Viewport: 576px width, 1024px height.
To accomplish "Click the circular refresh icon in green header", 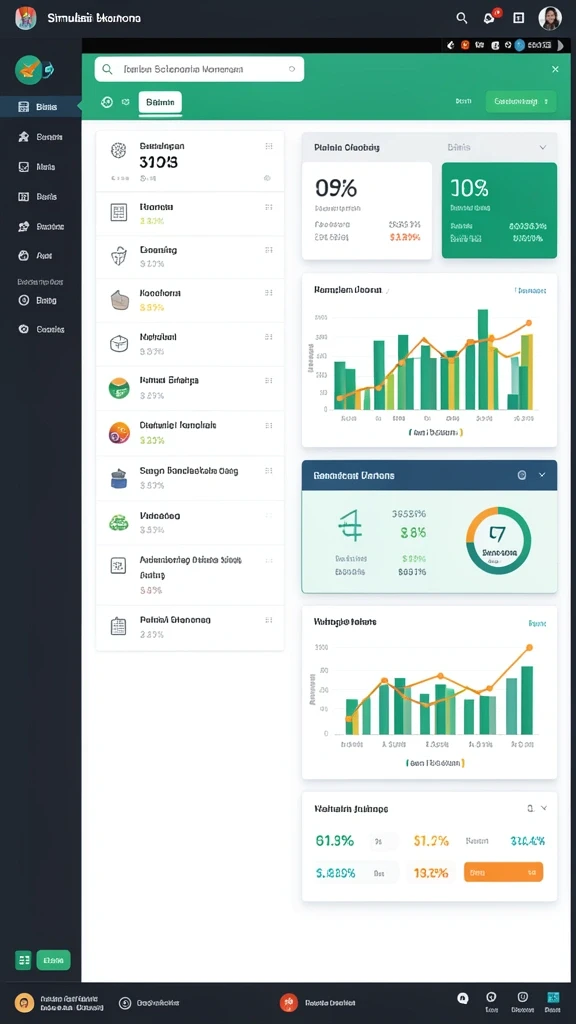I will pyautogui.click(x=107, y=102).
